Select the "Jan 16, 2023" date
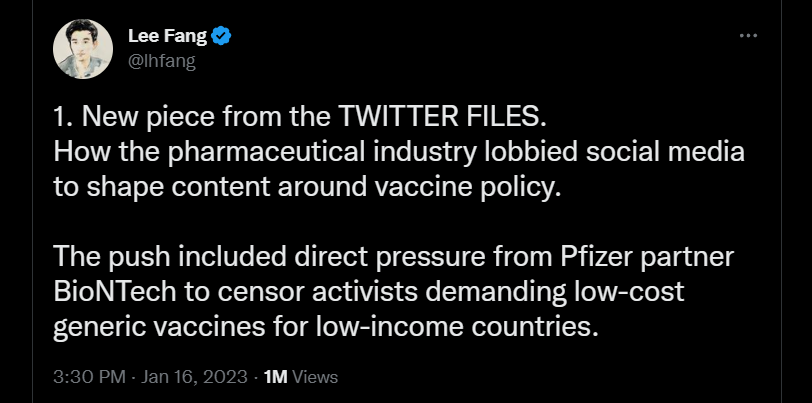This screenshot has height=403, width=812. point(196,377)
